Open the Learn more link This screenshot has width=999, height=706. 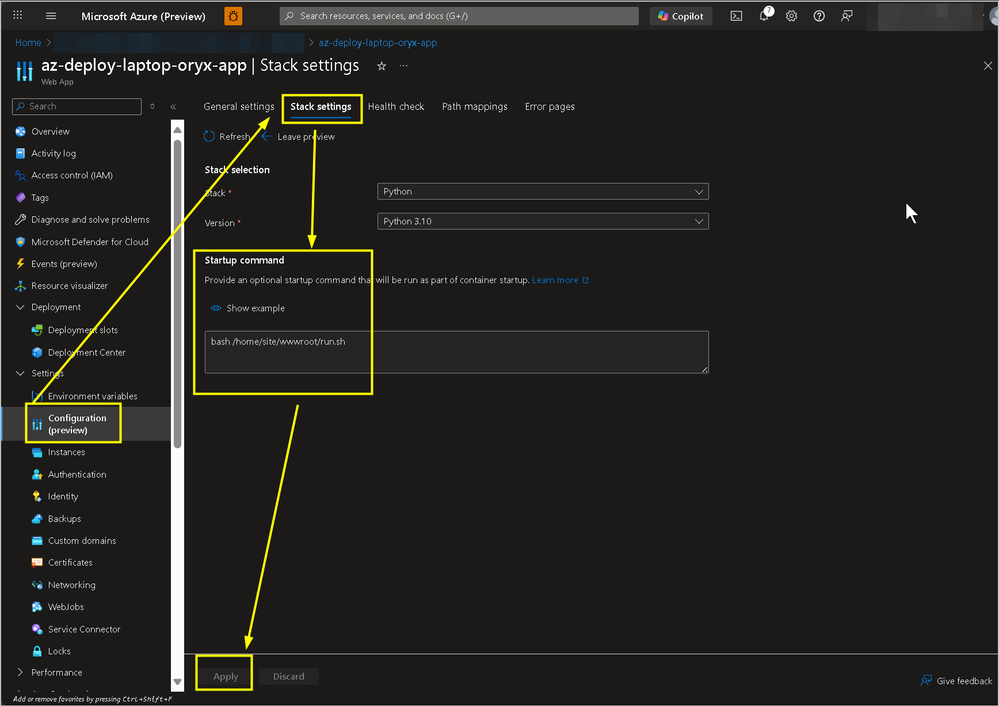(x=560, y=280)
